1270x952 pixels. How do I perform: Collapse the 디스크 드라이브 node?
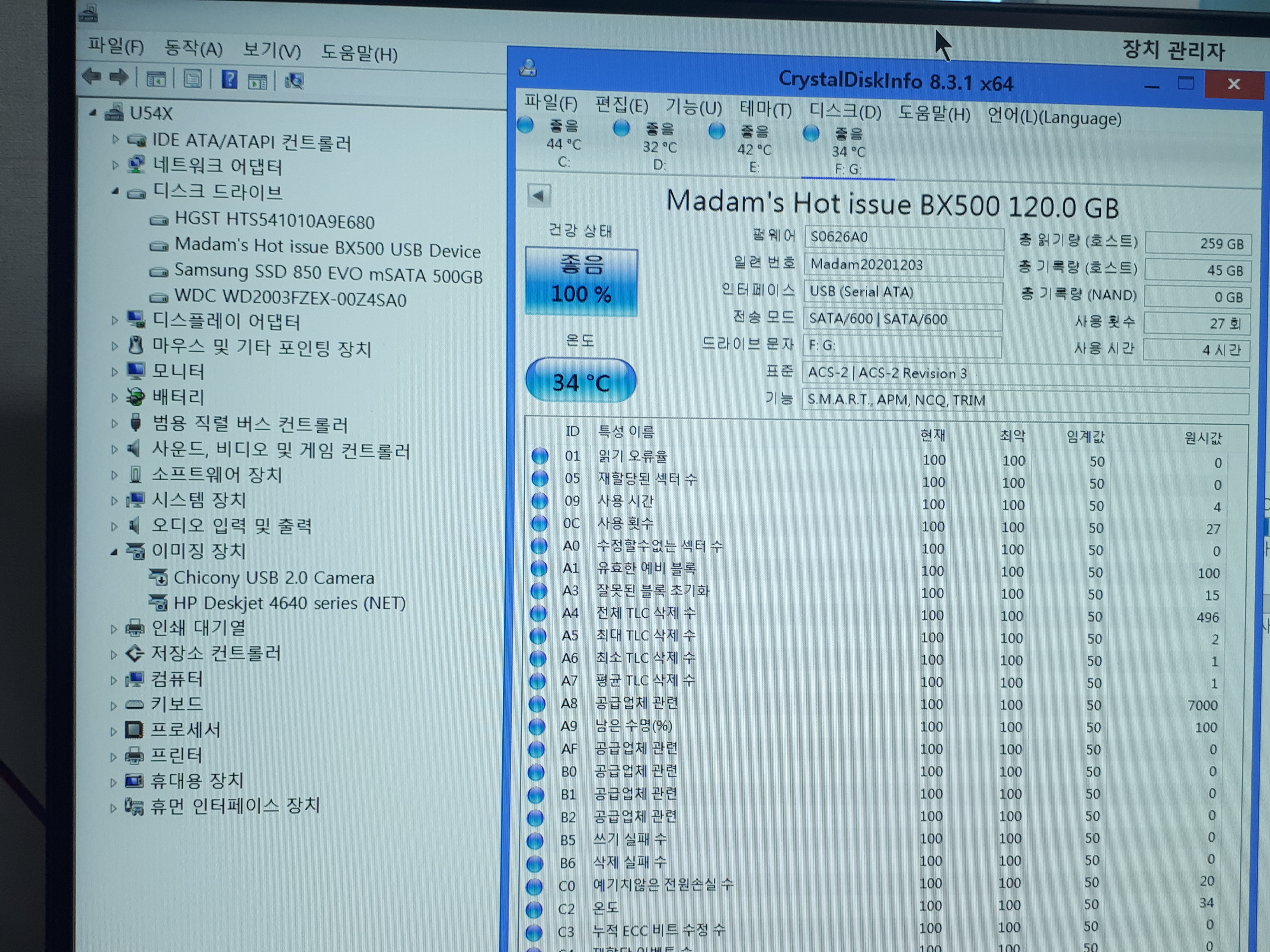point(116,191)
